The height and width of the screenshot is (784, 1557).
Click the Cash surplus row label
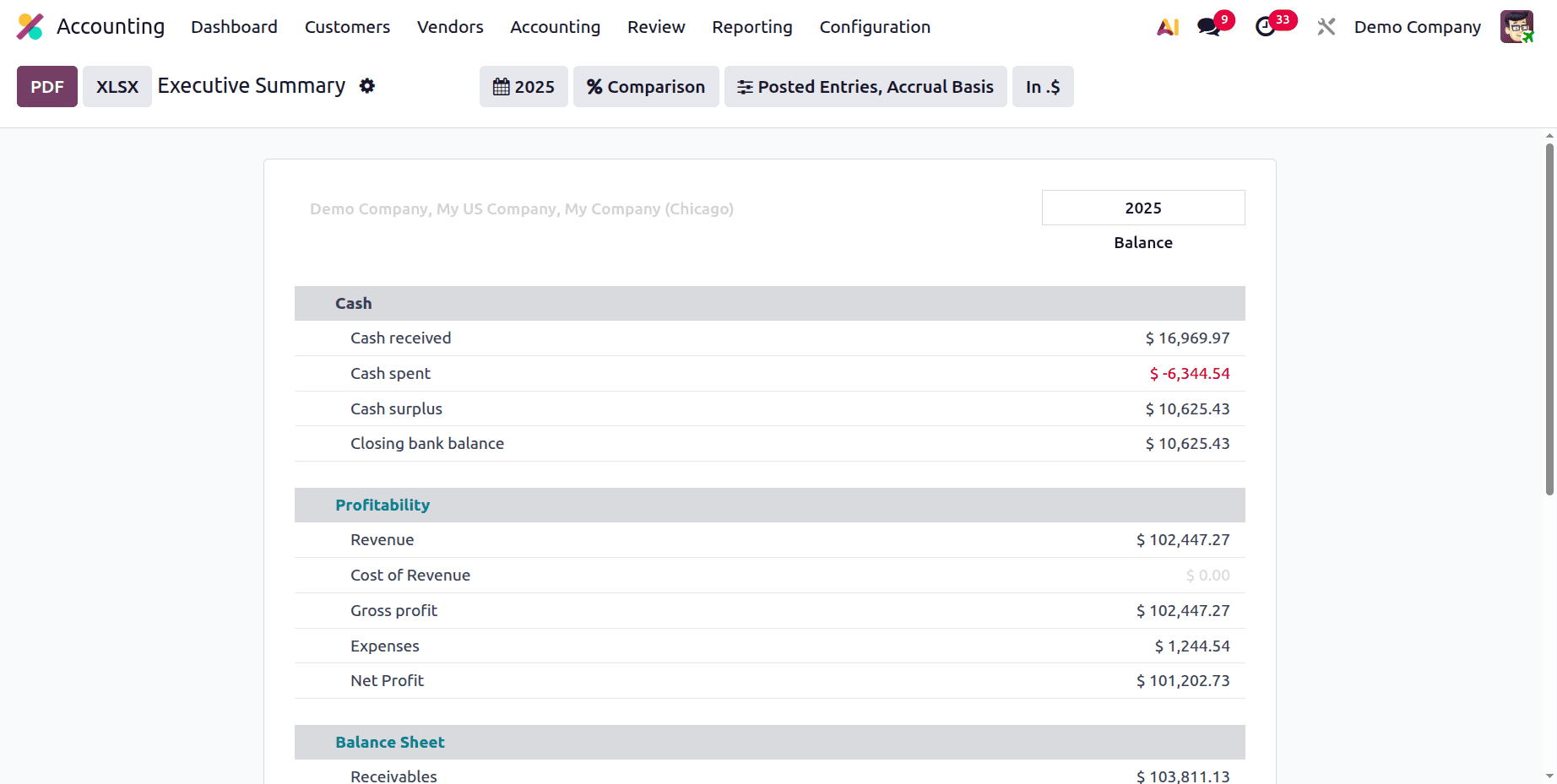[396, 408]
